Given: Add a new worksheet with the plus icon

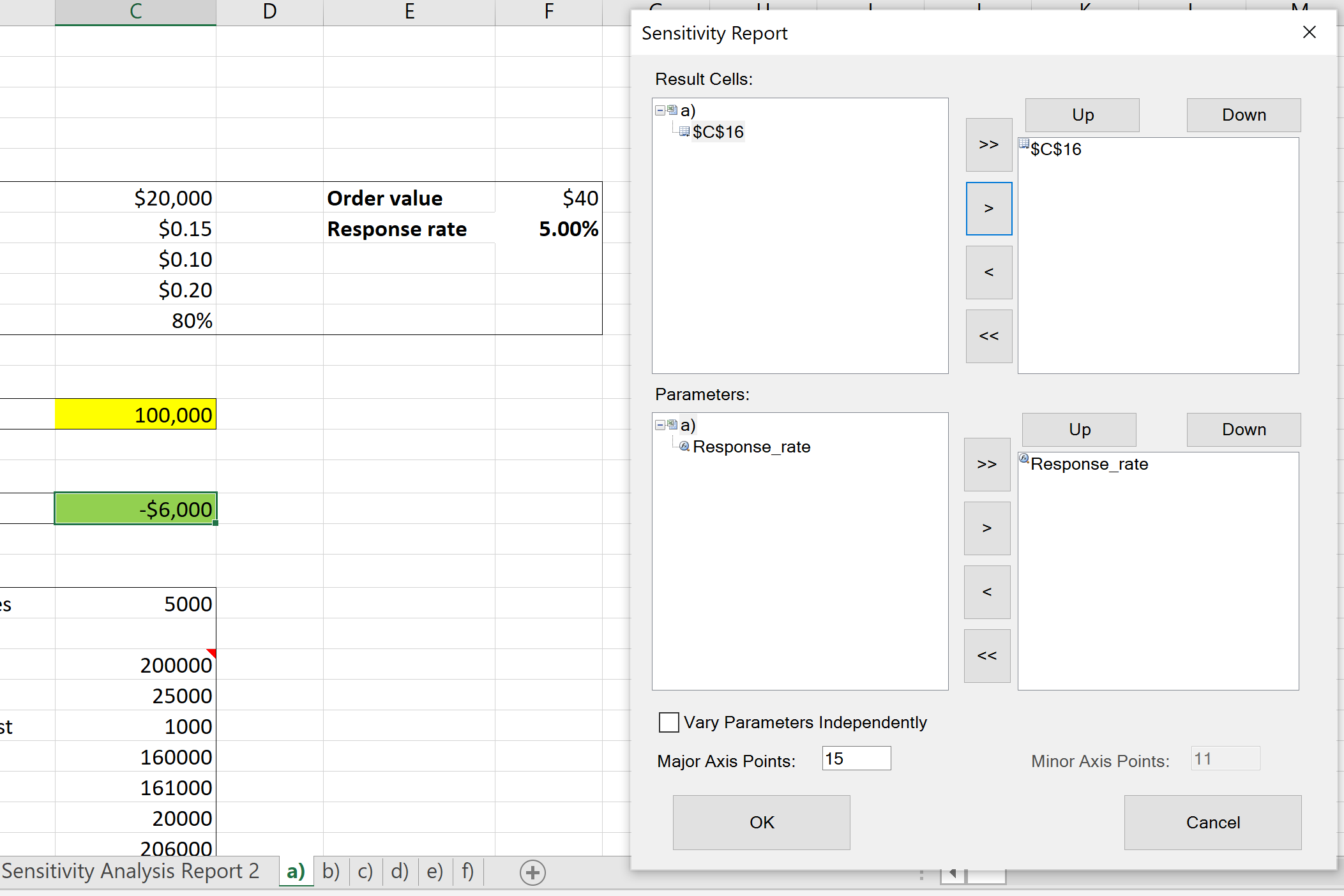Looking at the screenshot, I should point(532,872).
